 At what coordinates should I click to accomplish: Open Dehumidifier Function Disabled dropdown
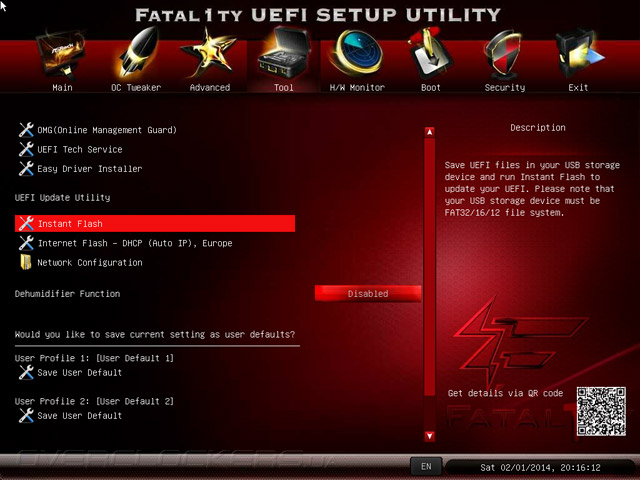coord(368,293)
